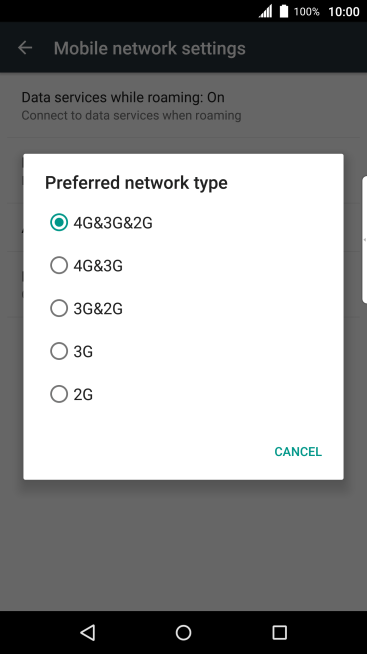
Task: Tap the 100% battery percentage indicator
Action: pos(307,12)
